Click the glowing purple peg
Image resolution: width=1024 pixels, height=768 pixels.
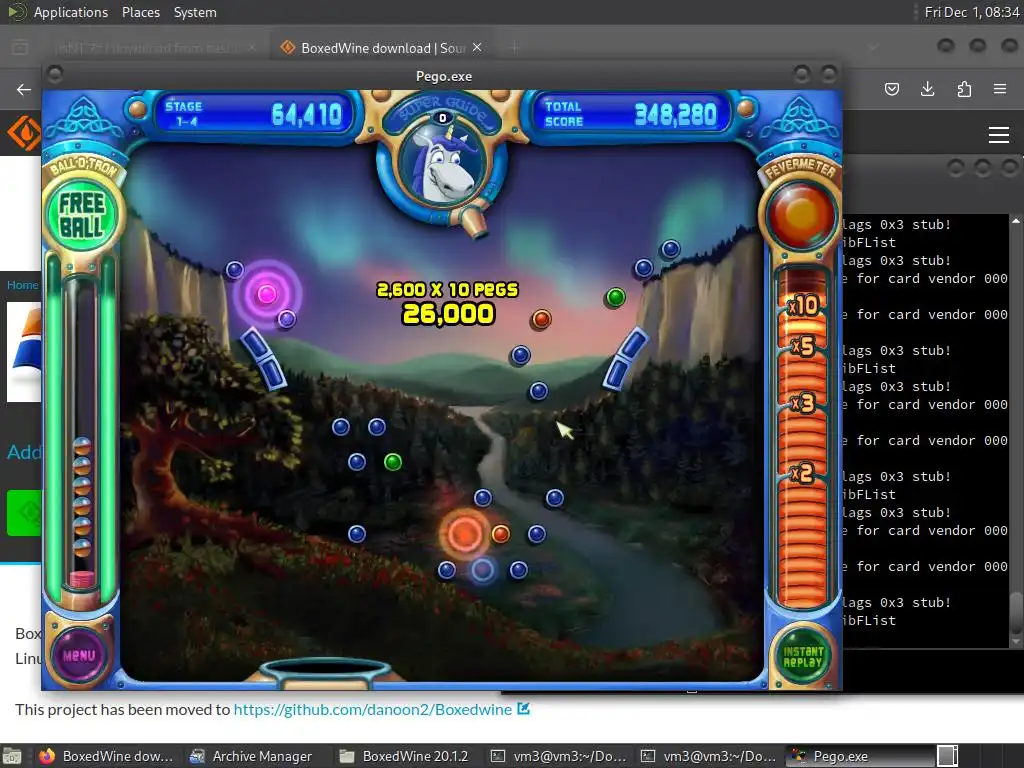266,294
